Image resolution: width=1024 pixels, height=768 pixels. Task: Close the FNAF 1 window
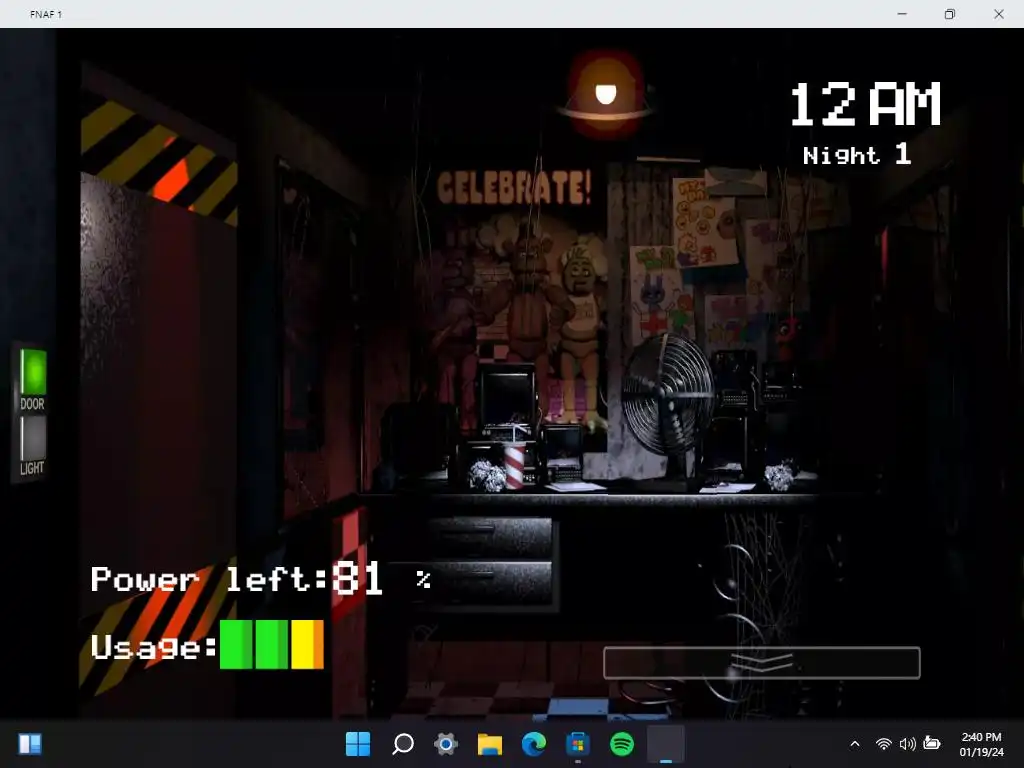pos(999,14)
